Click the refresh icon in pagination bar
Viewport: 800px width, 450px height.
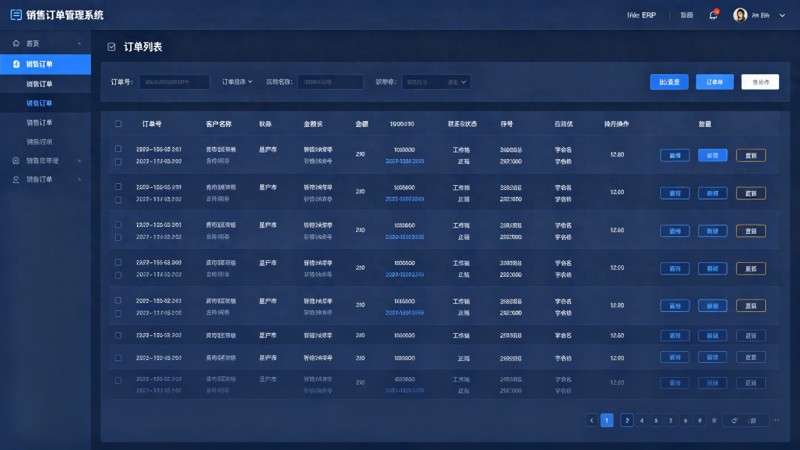point(734,420)
